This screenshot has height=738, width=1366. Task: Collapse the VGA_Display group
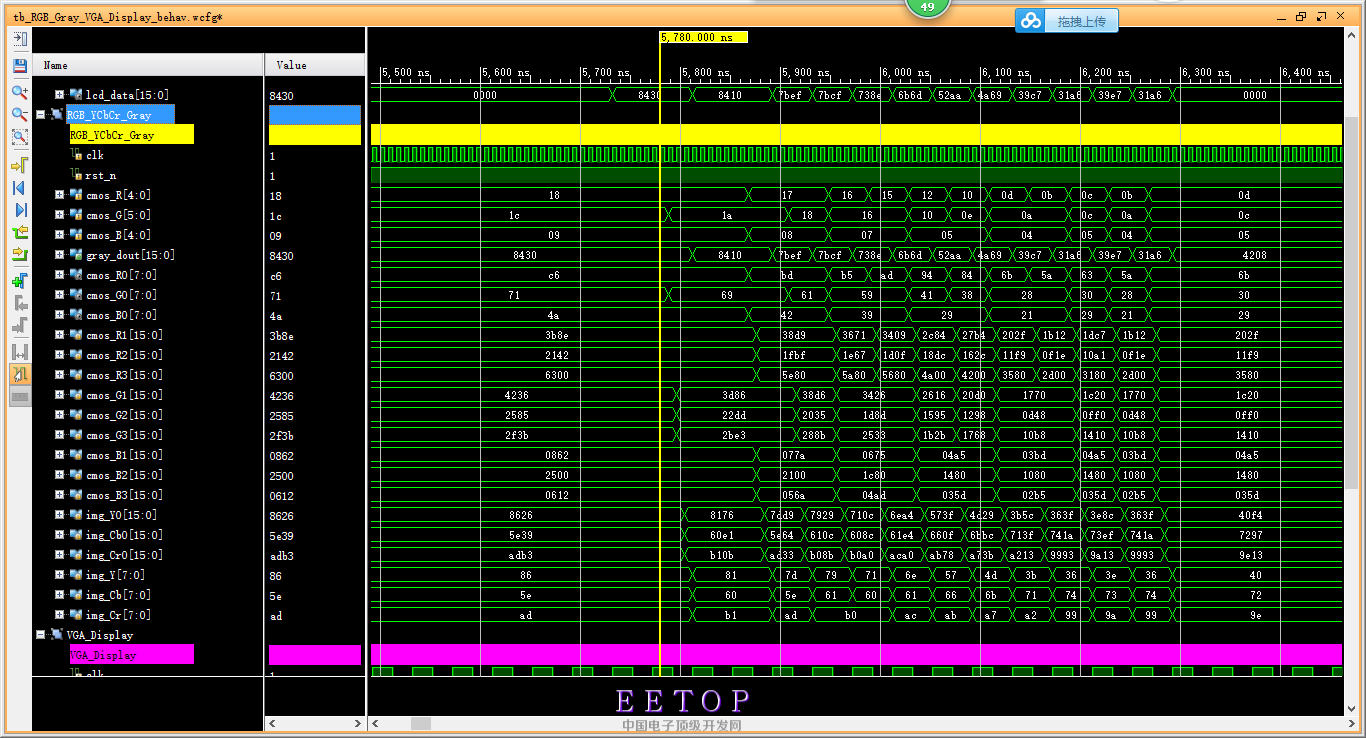point(41,635)
